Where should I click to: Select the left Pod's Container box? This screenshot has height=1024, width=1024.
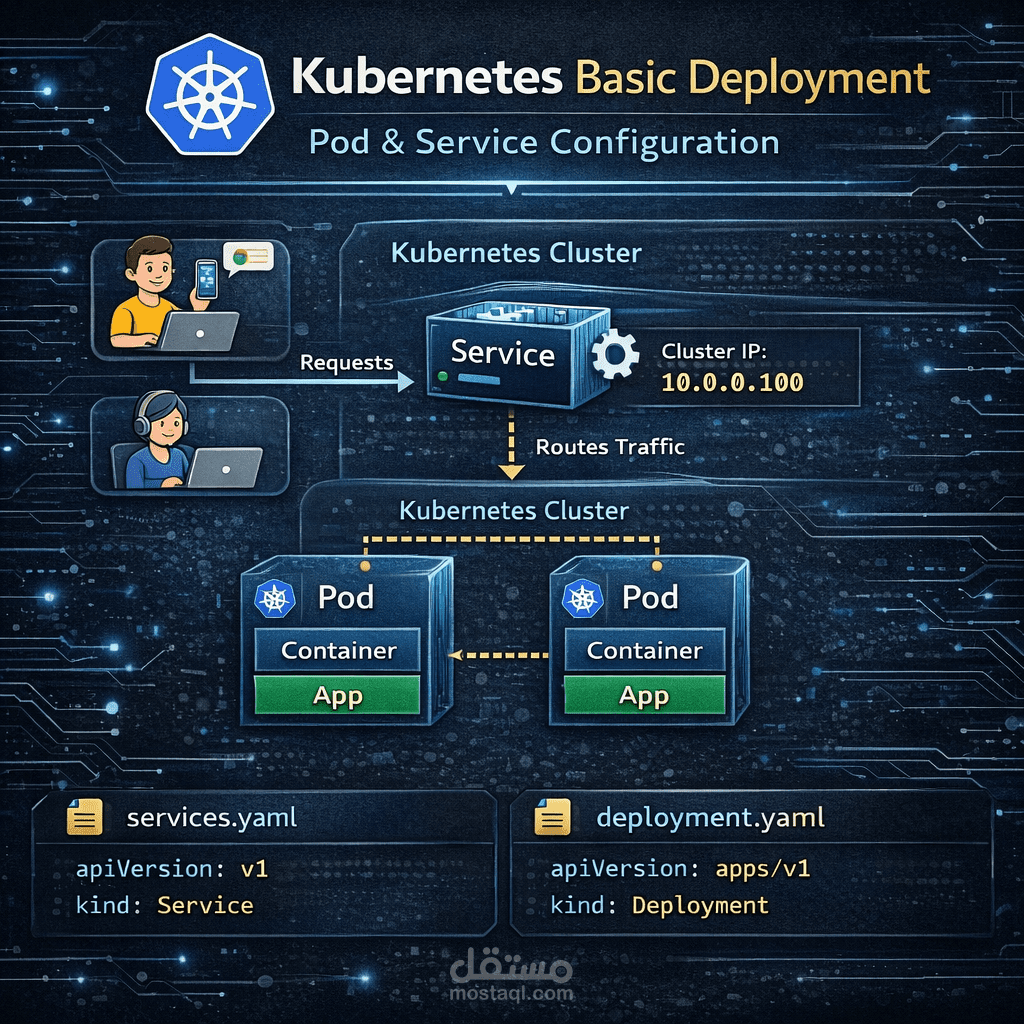tap(337, 650)
